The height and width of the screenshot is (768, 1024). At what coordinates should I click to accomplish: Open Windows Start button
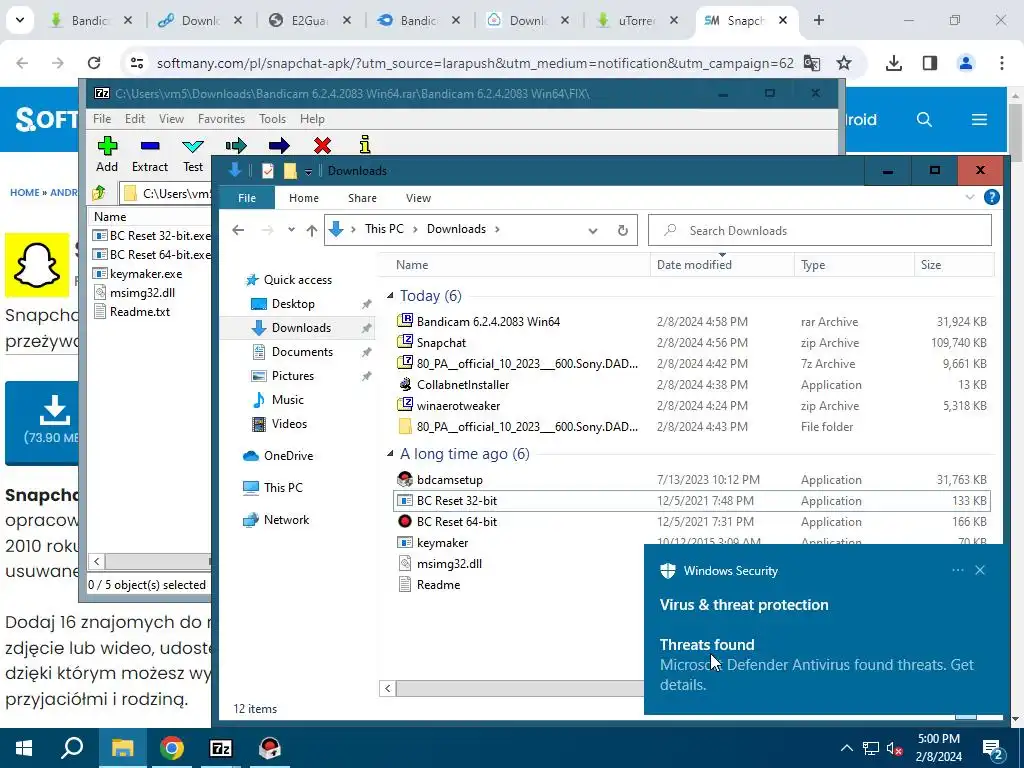(x=24, y=748)
